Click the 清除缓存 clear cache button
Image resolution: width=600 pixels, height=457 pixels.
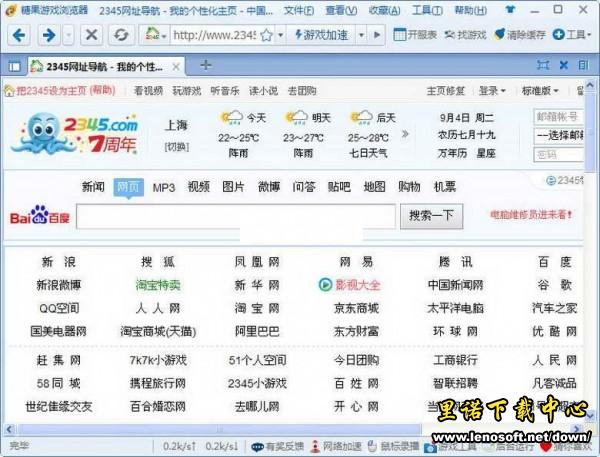coord(520,35)
